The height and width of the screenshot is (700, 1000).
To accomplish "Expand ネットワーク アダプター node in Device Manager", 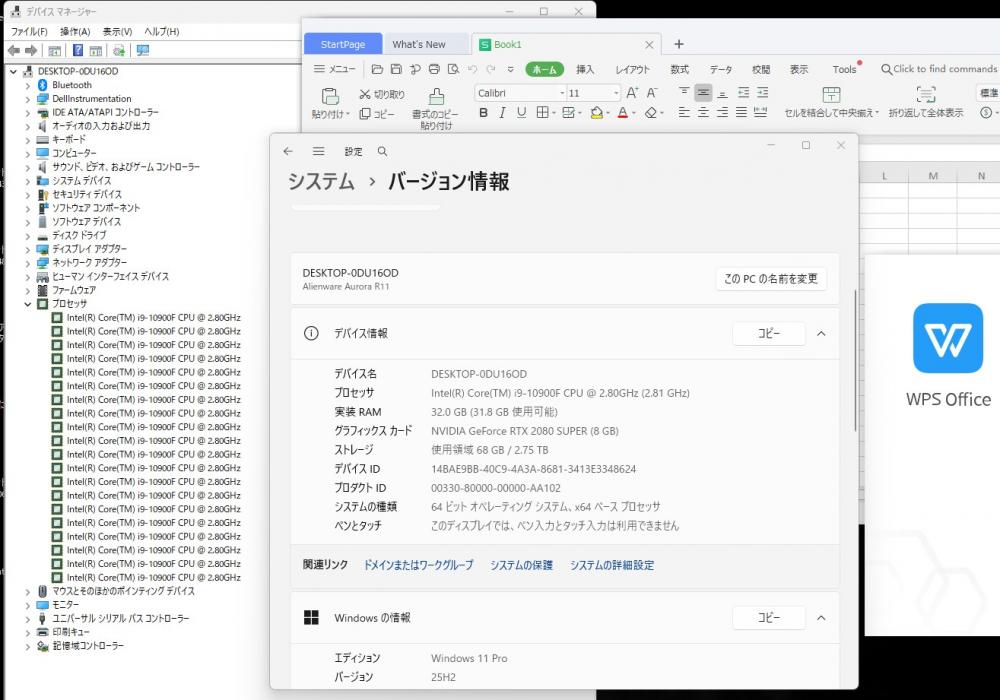I will click(27, 263).
